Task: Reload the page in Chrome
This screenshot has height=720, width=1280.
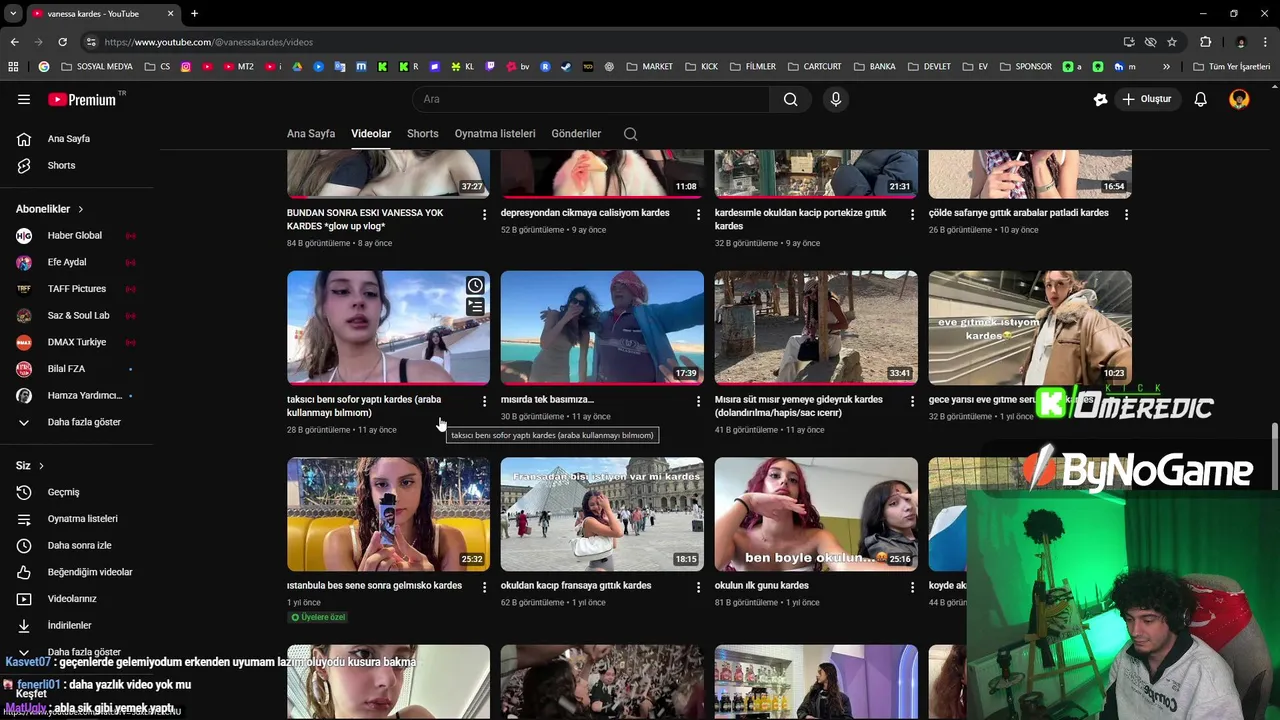Action: (x=62, y=42)
